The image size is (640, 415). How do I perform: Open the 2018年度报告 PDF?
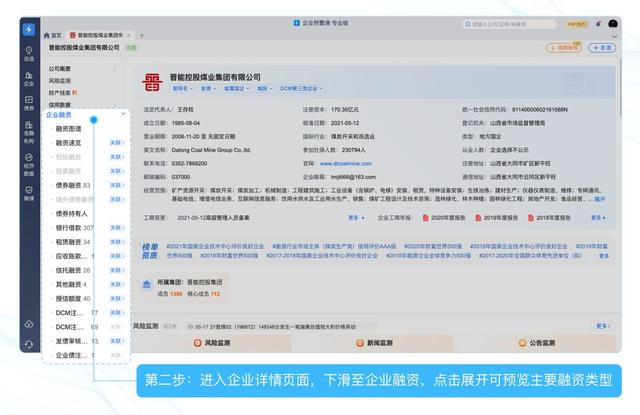[549, 218]
